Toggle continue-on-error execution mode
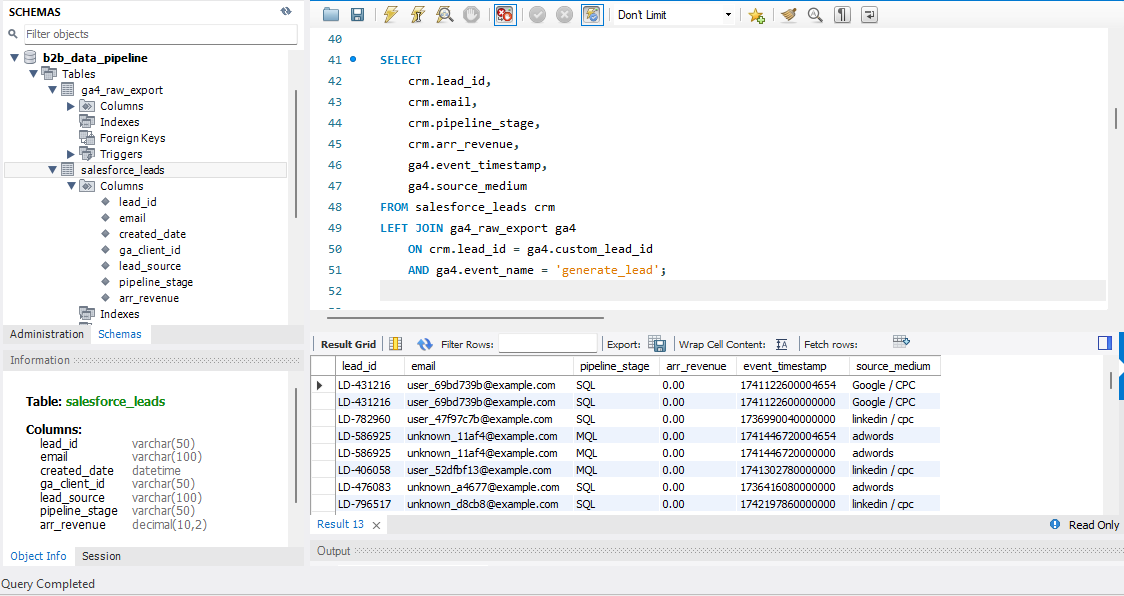Image resolution: width=1124 pixels, height=596 pixels. pos(505,14)
